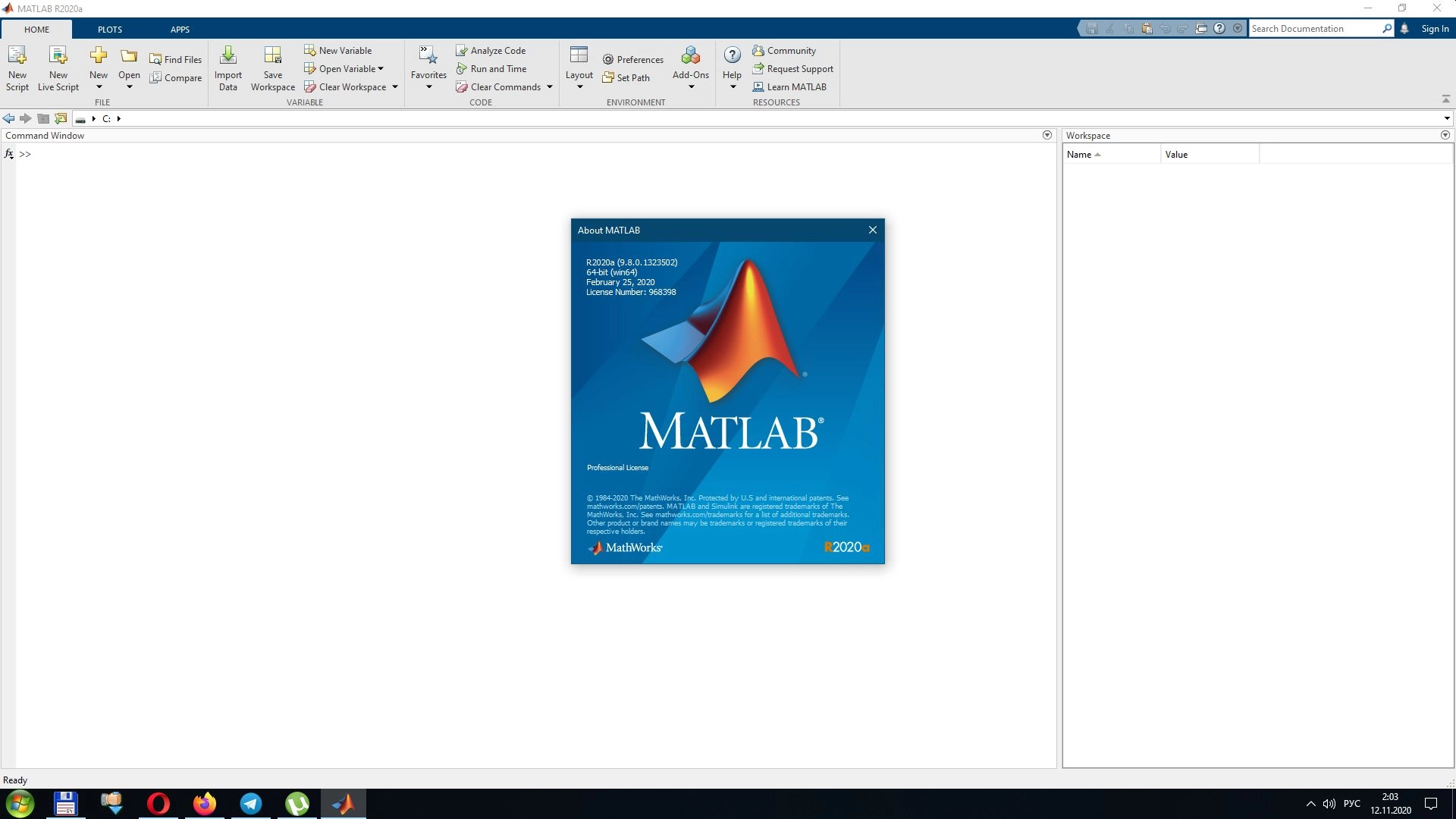Click Sign In
This screenshot has height=819, width=1456.
[x=1435, y=28]
